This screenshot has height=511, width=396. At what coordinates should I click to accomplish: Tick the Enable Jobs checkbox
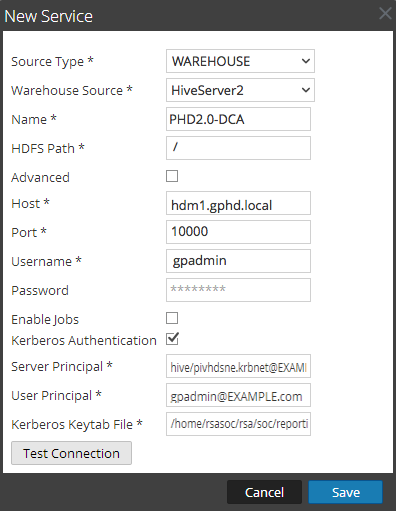[172, 318]
